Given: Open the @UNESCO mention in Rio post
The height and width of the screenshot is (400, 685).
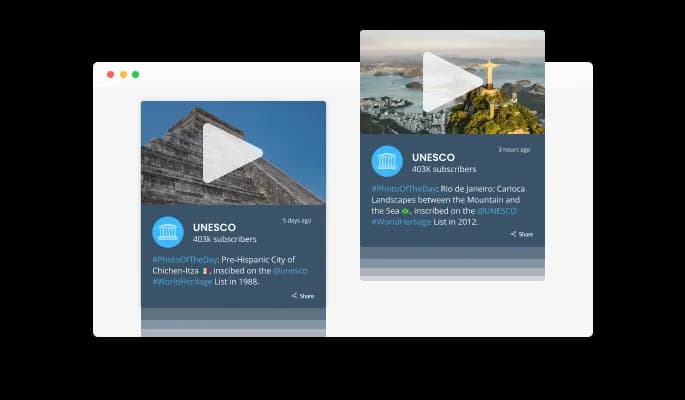Looking at the screenshot, I should click(x=497, y=211).
